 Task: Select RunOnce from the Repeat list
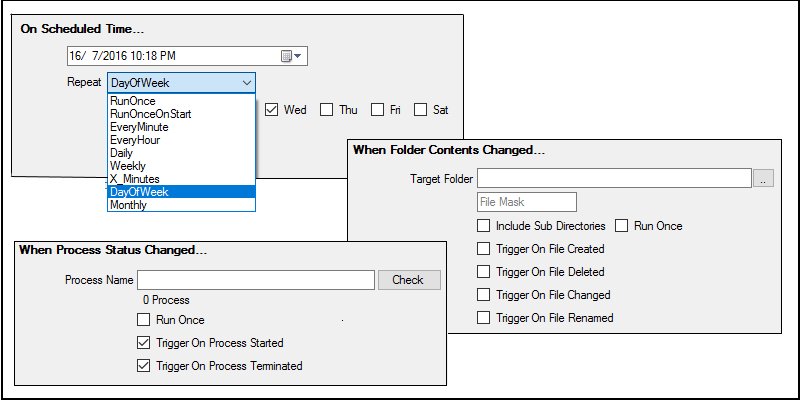pos(181,101)
